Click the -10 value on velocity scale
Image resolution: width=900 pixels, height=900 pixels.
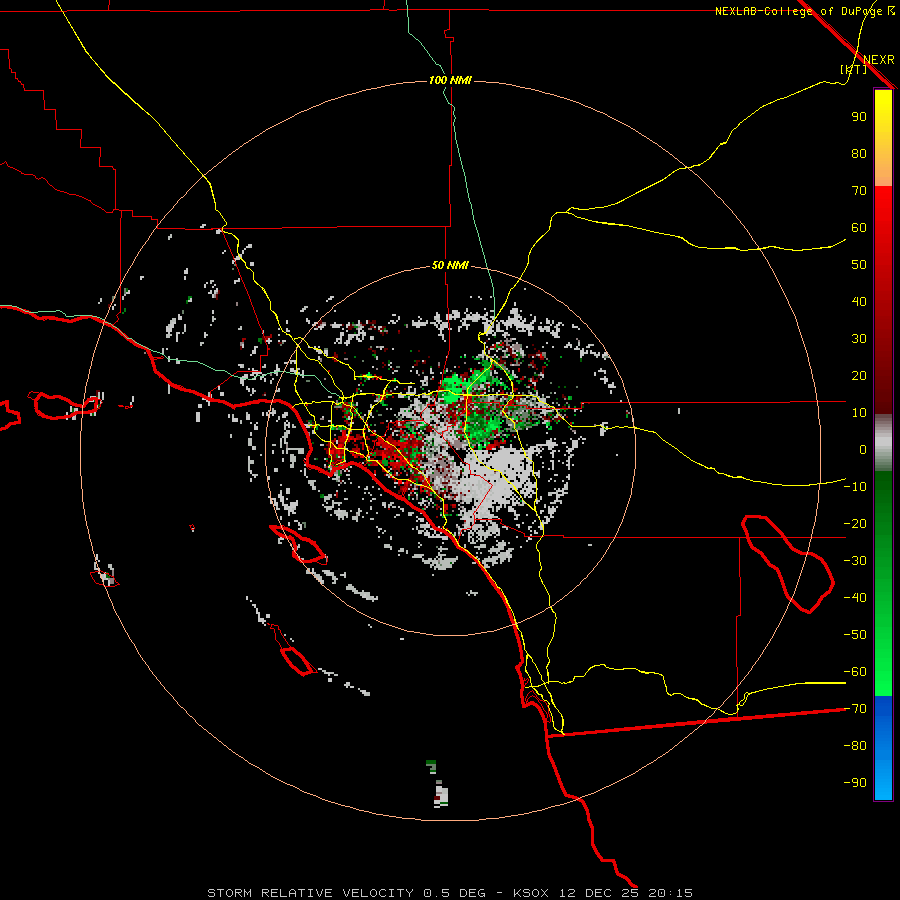click(x=855, y=487)
